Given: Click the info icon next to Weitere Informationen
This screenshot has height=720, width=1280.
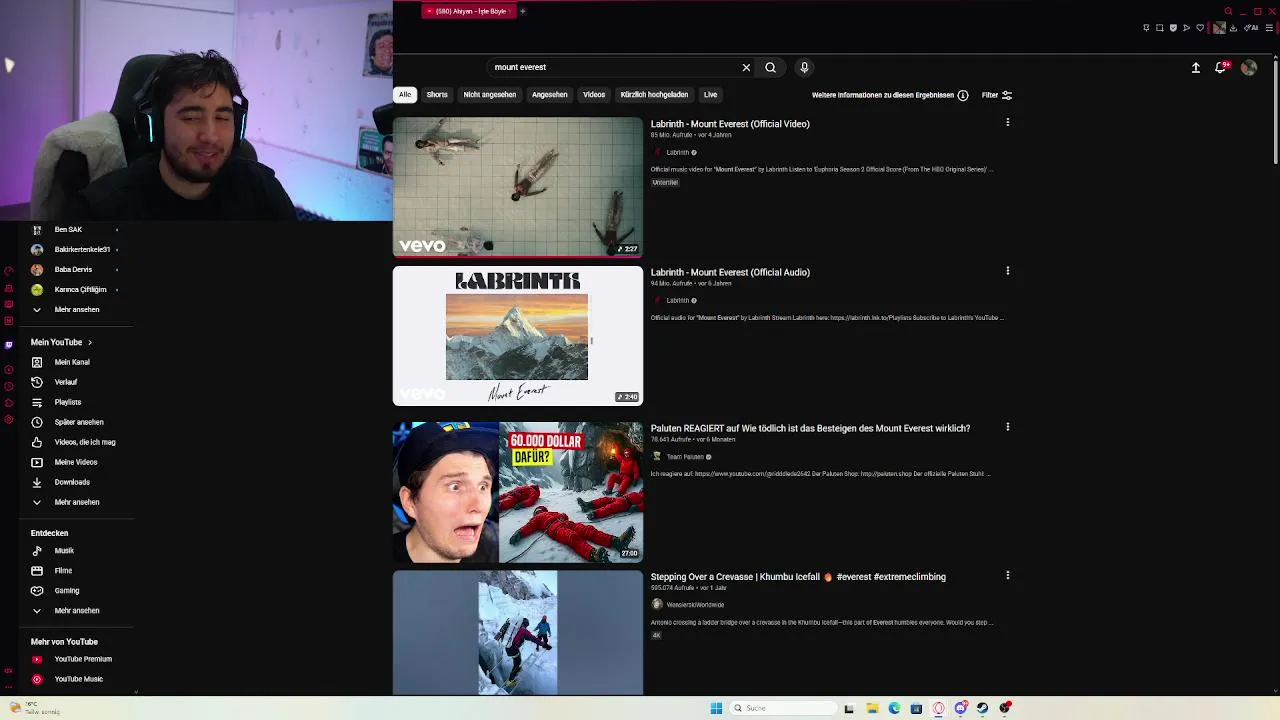Looking at the screenshot, I should [963, 95].
